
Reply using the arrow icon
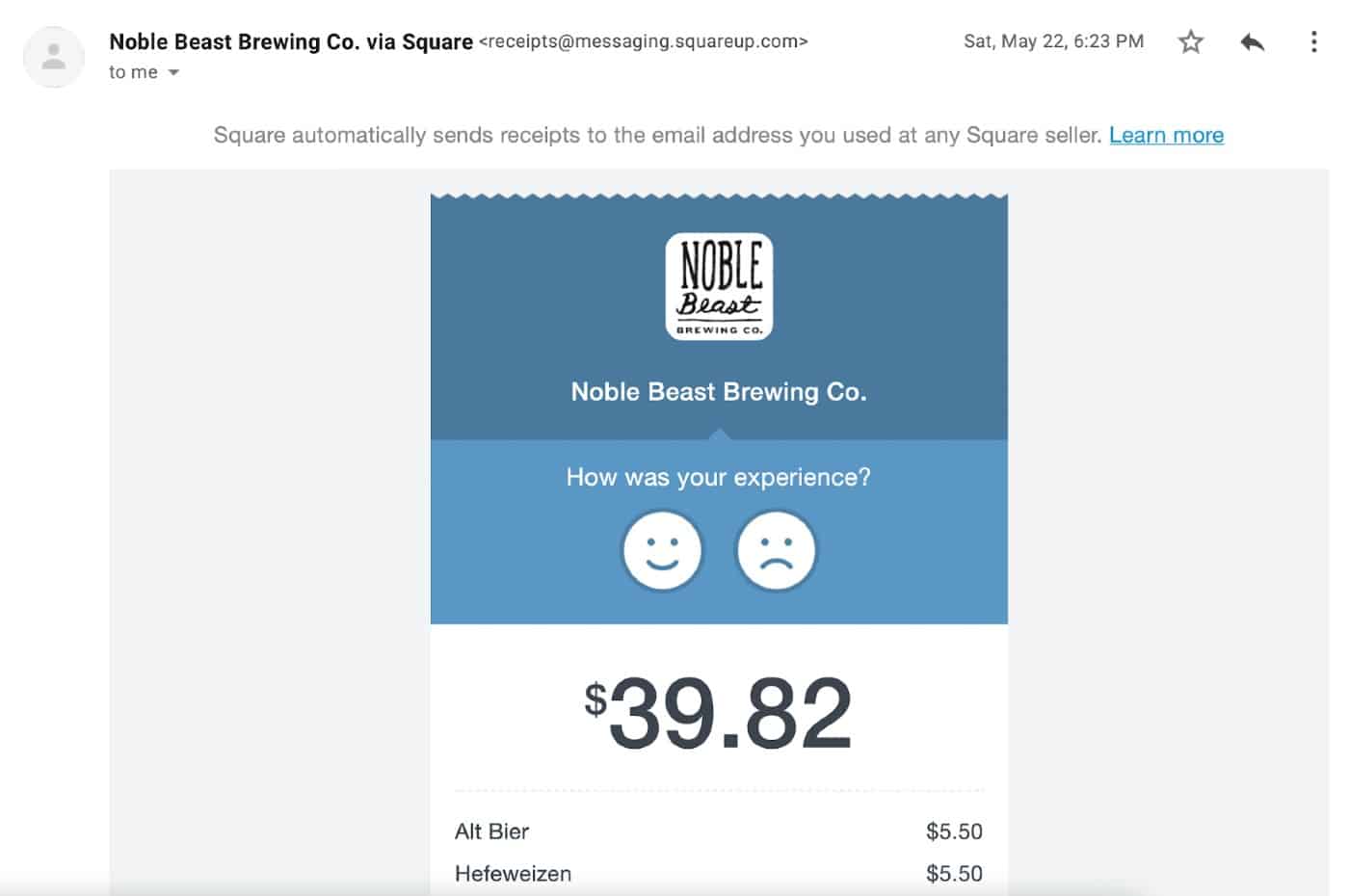point(1252,41)
